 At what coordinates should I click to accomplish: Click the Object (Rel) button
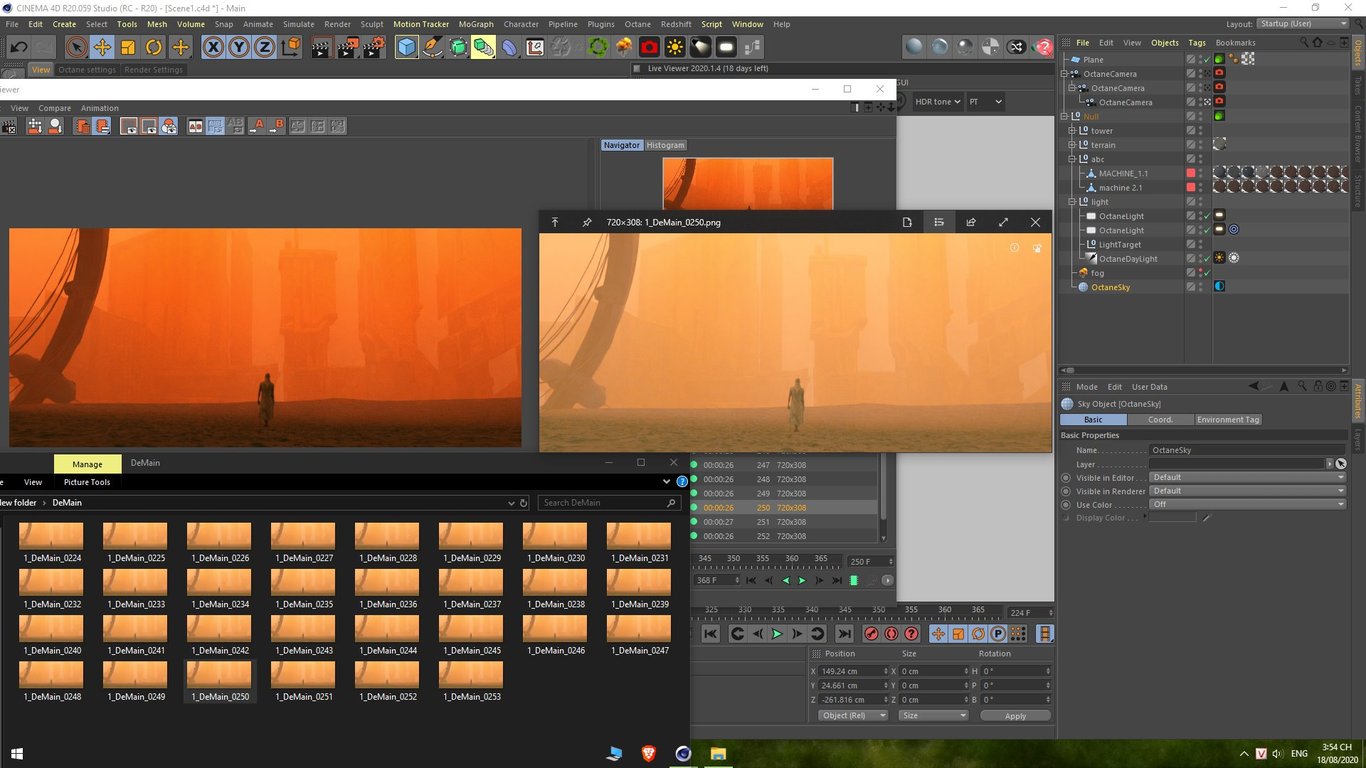pyautogui.click(x=851, y=715)
